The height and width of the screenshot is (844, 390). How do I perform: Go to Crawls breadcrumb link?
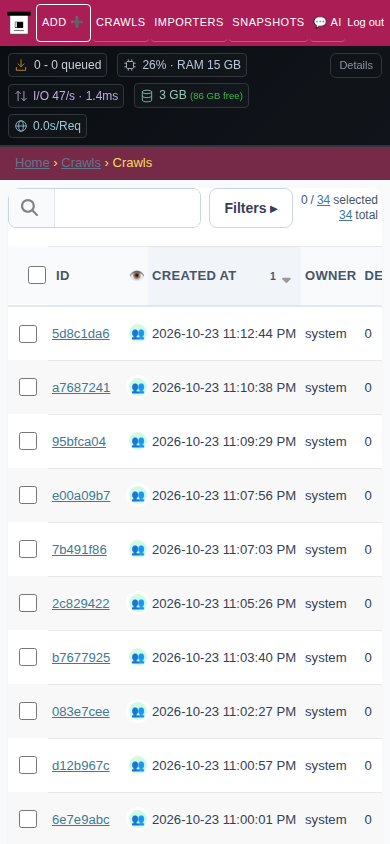tap(81, 163)
